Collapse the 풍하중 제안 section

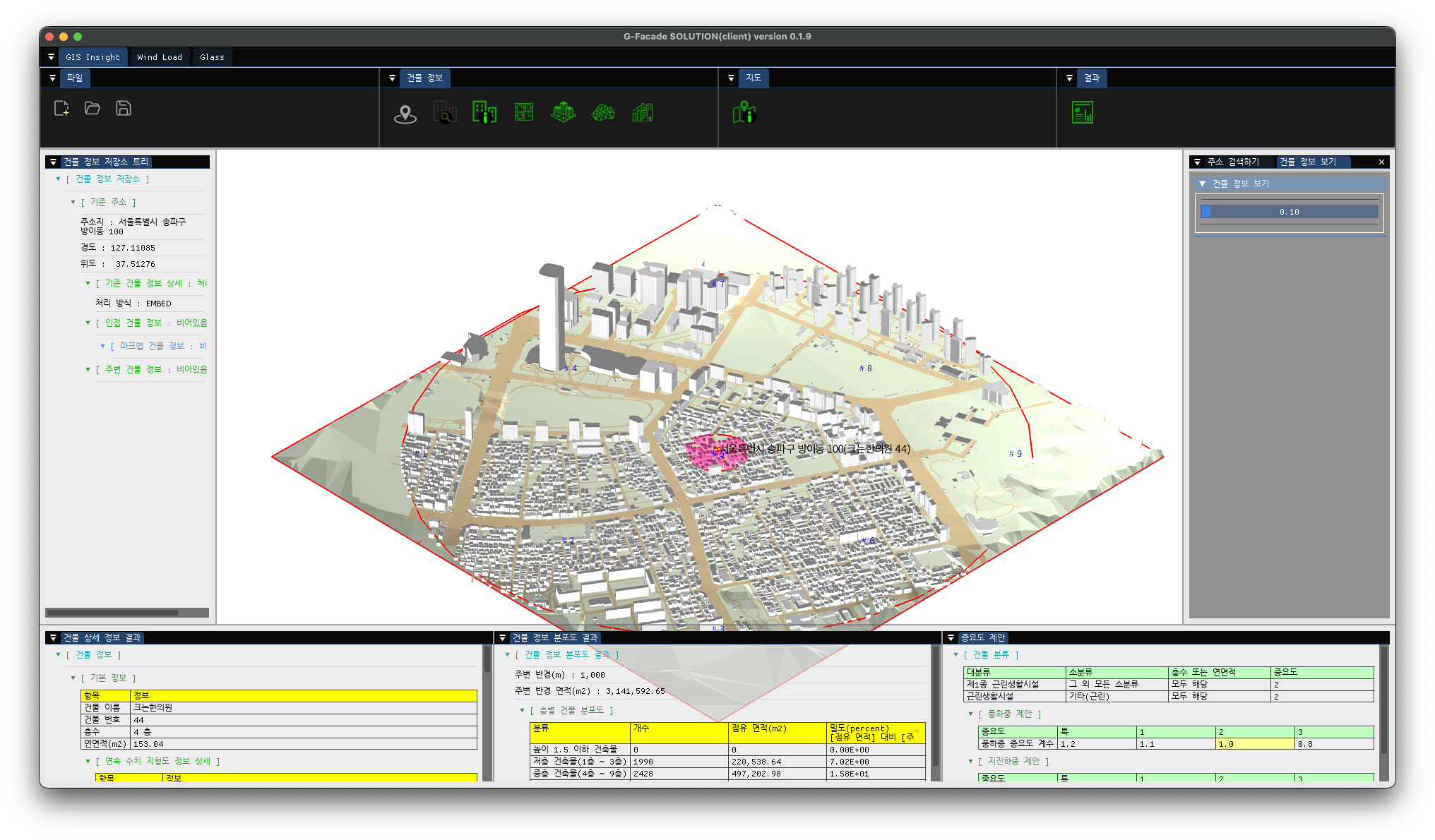(970, 714)
